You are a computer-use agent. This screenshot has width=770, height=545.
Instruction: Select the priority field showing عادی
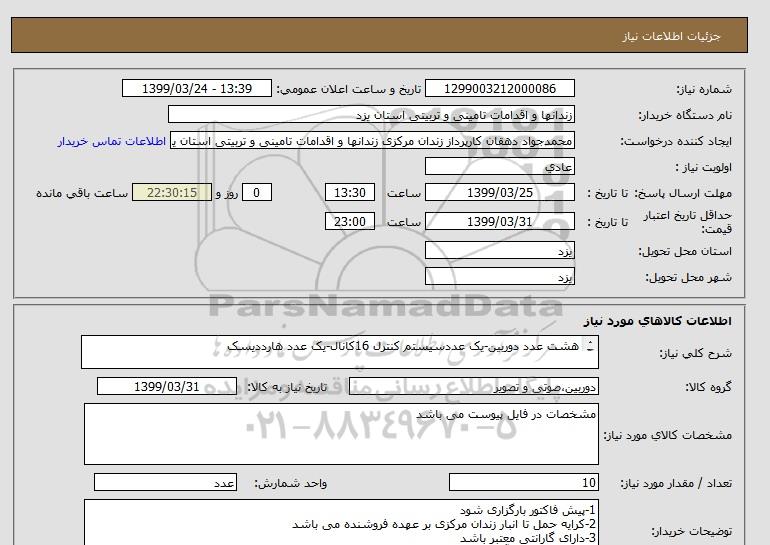pos(499,166)
